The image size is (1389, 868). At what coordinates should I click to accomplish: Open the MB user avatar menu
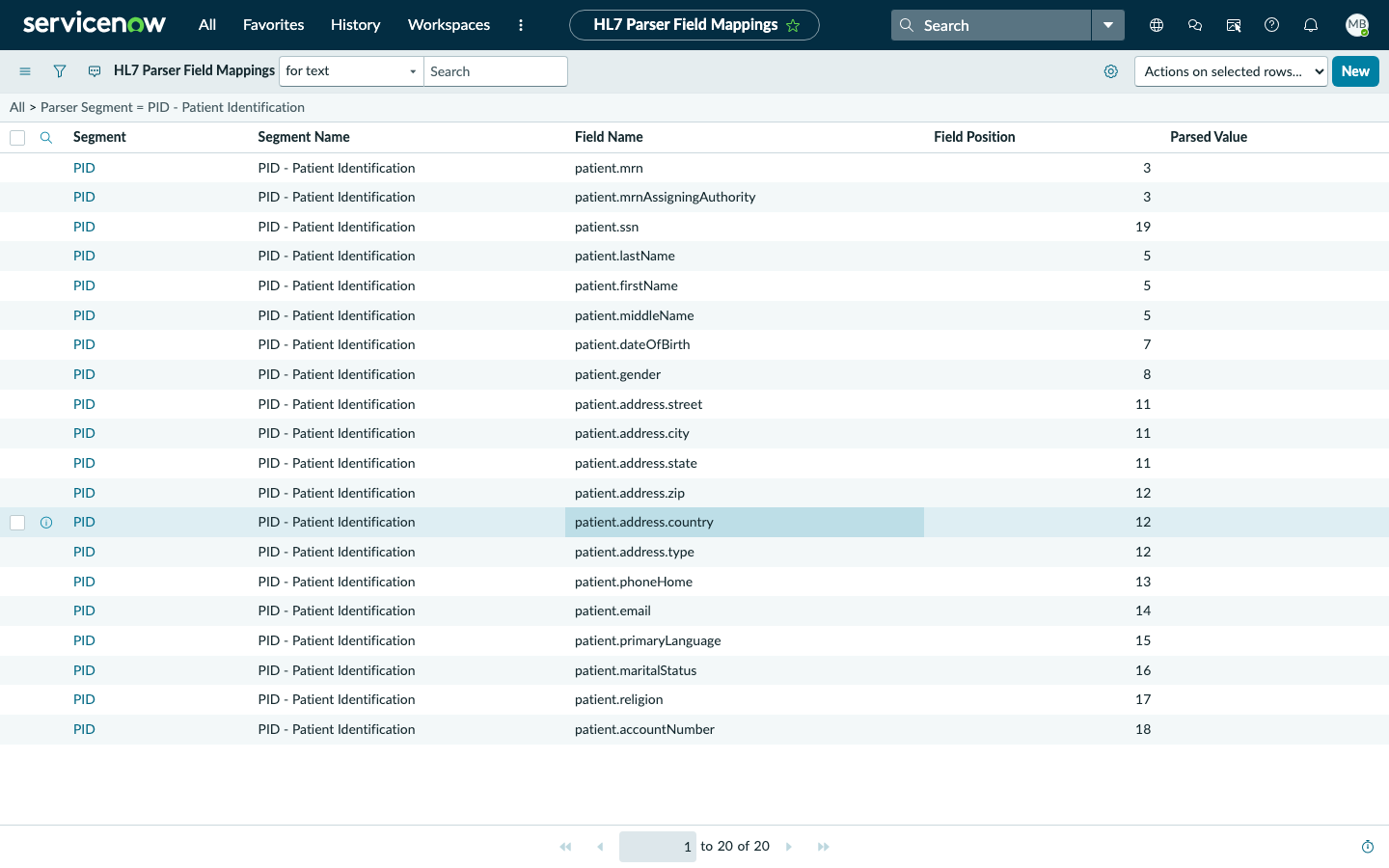click(1357, 25)
